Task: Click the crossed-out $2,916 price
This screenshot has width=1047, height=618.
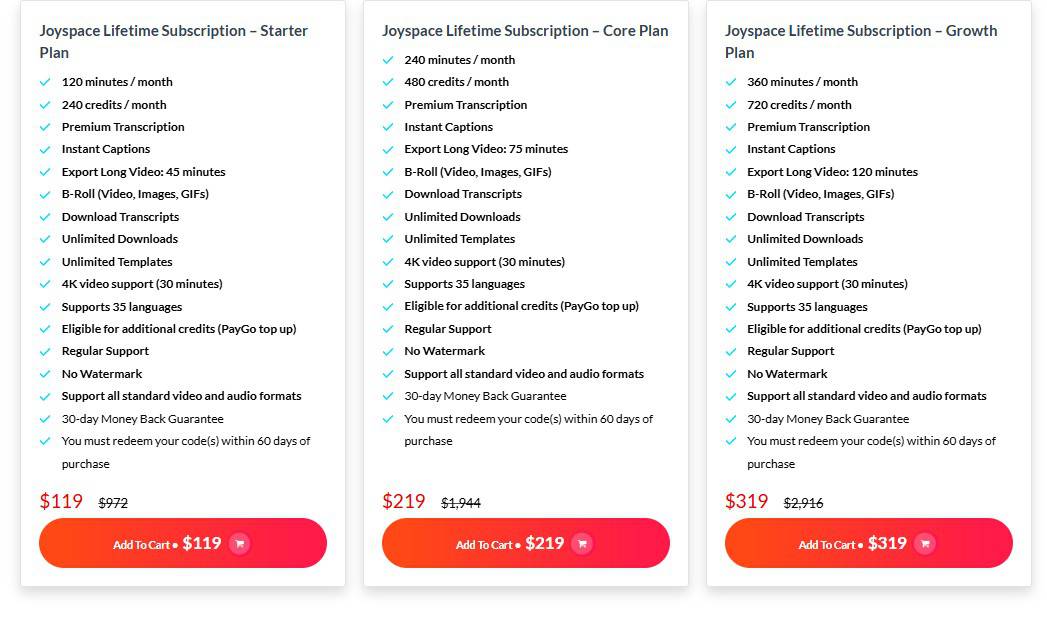Action: point(804,504)
